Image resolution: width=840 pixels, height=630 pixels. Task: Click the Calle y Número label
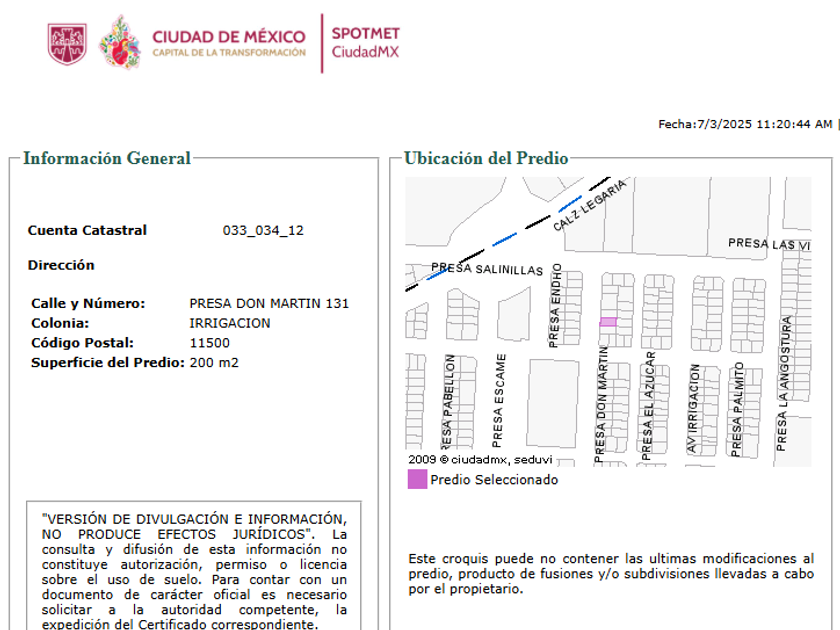pos(88,304)
